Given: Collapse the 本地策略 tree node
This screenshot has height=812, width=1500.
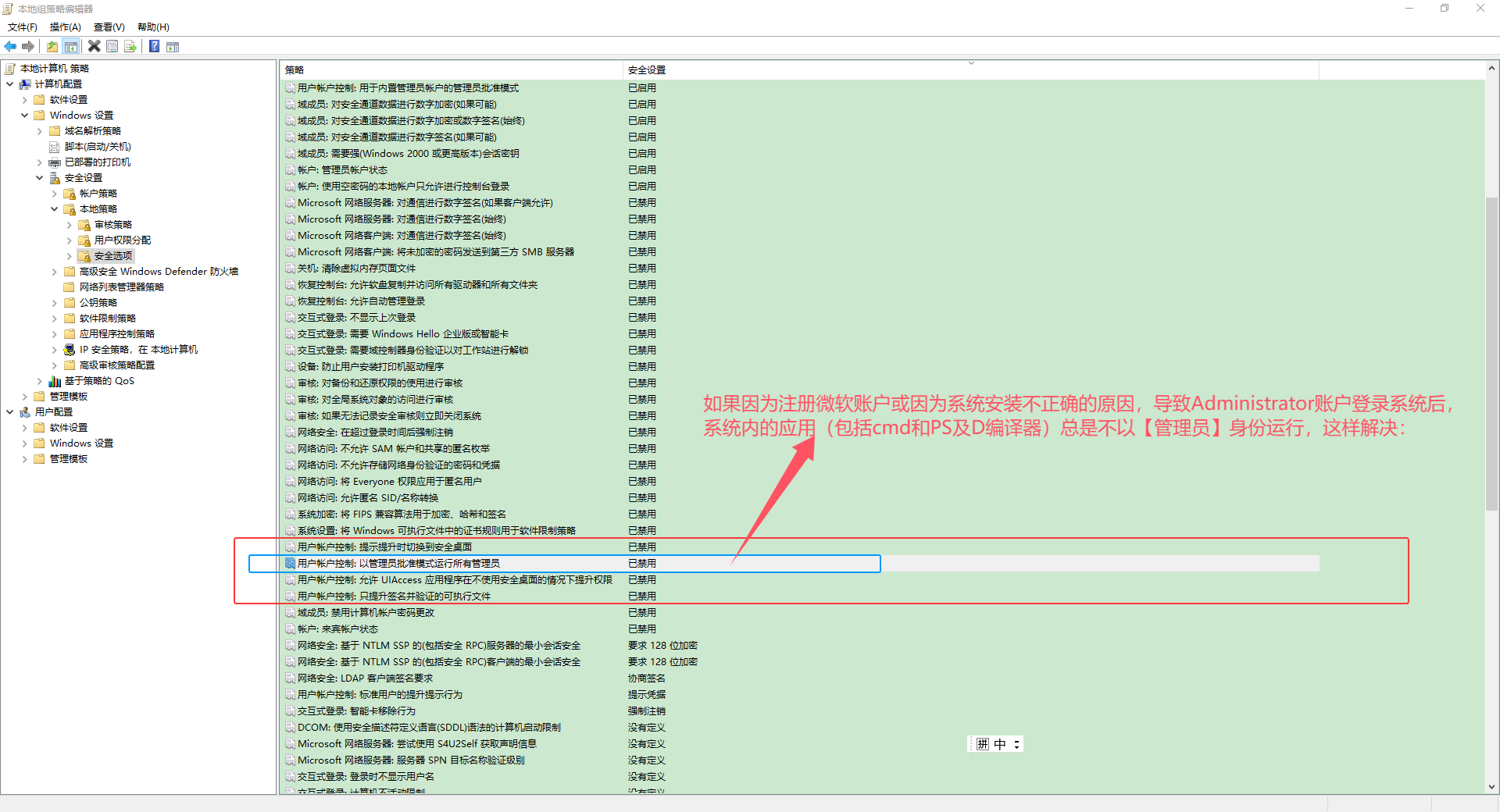Looking at the screenshot, I should (x=54, y=208).
